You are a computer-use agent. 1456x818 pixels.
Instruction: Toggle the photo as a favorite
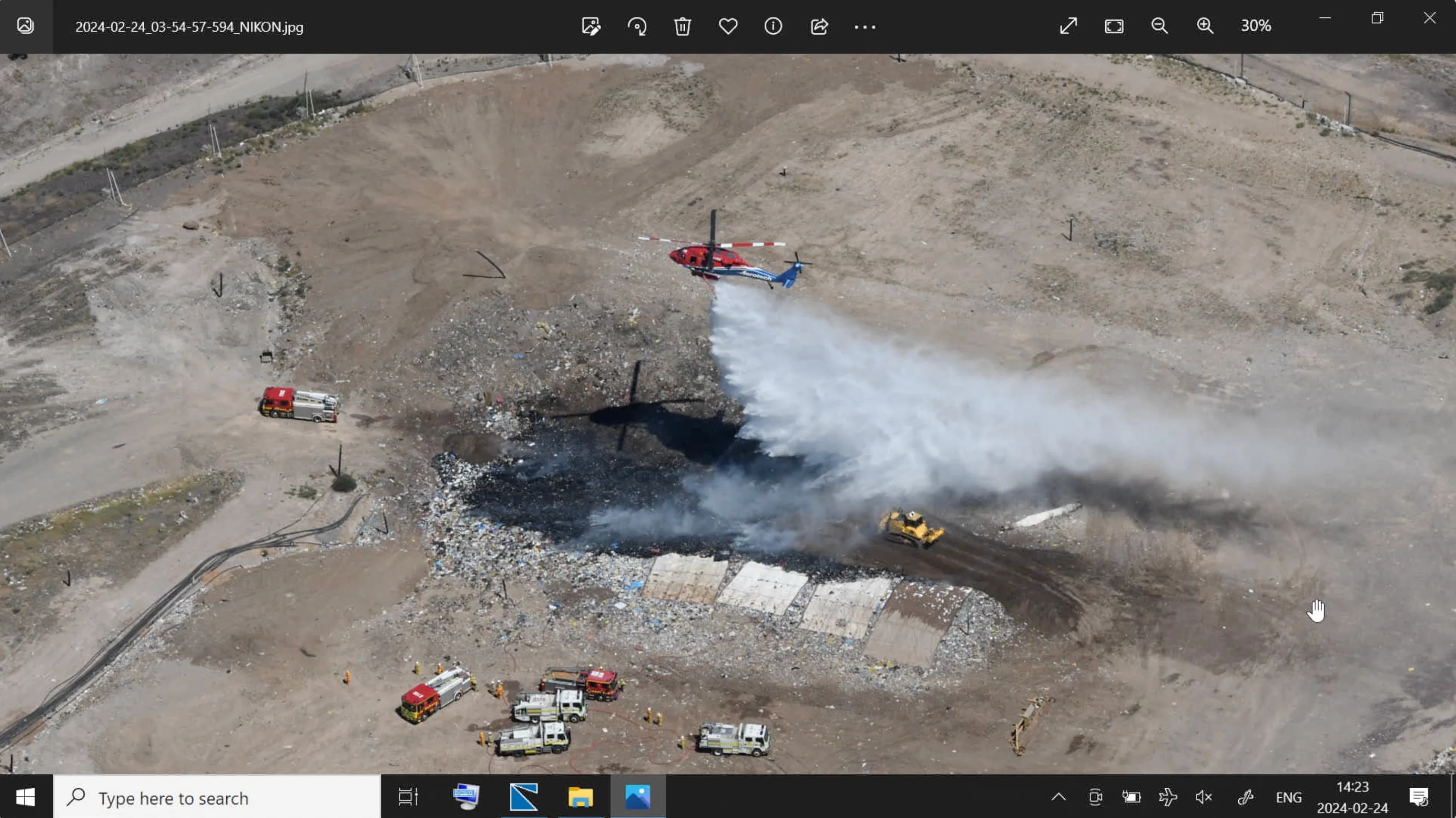coord(728,26)
